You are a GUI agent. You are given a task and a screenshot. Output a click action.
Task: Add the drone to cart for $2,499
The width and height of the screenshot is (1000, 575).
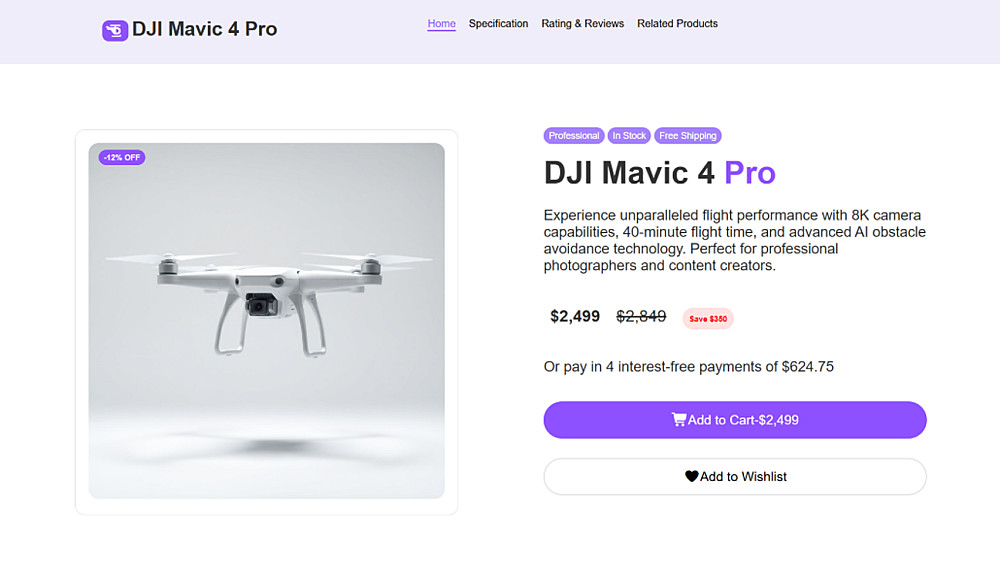pyautogui.click(x=735, y=419)
